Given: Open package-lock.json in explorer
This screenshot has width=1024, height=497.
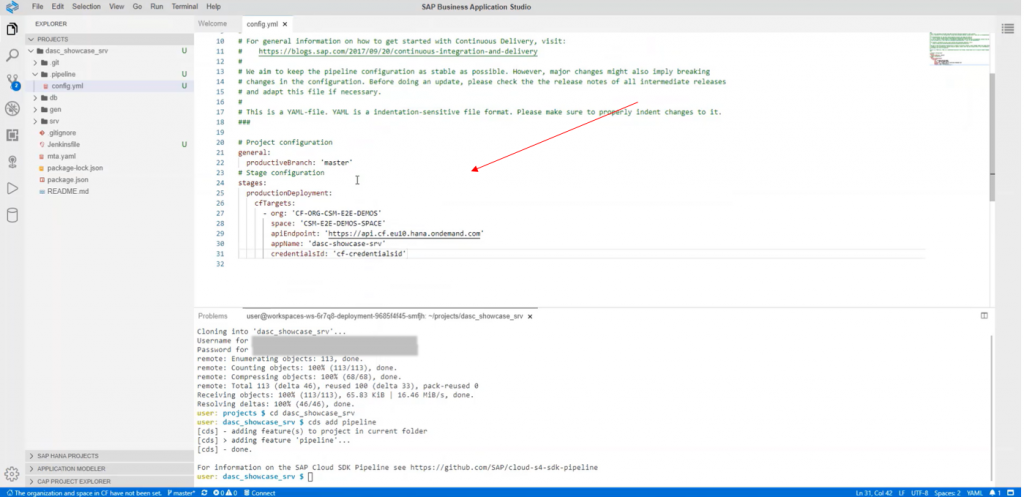Looking at the screenshot, I should click(74, 168).
